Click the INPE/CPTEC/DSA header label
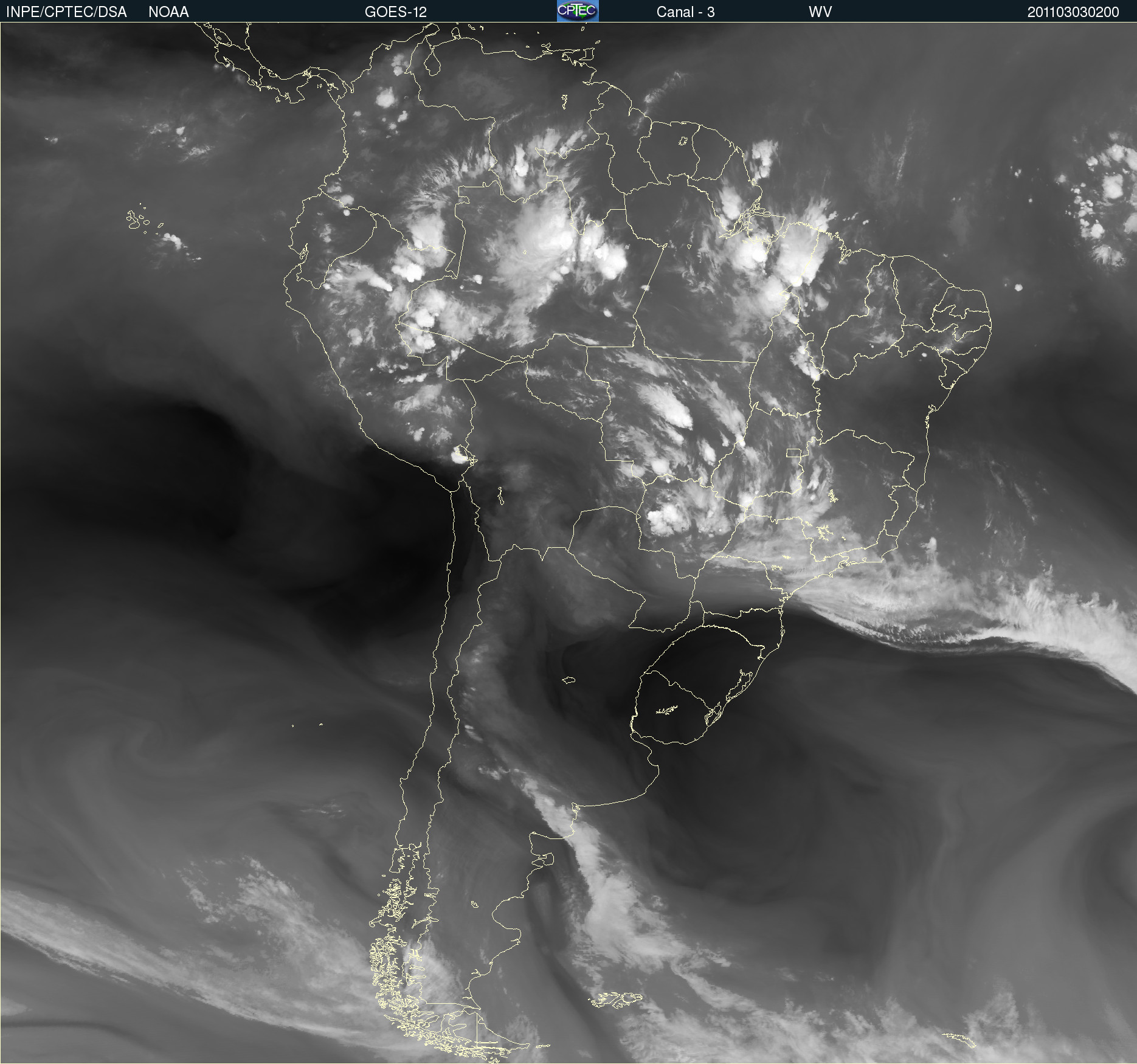1137x1064 pixels. pos(66,12)
